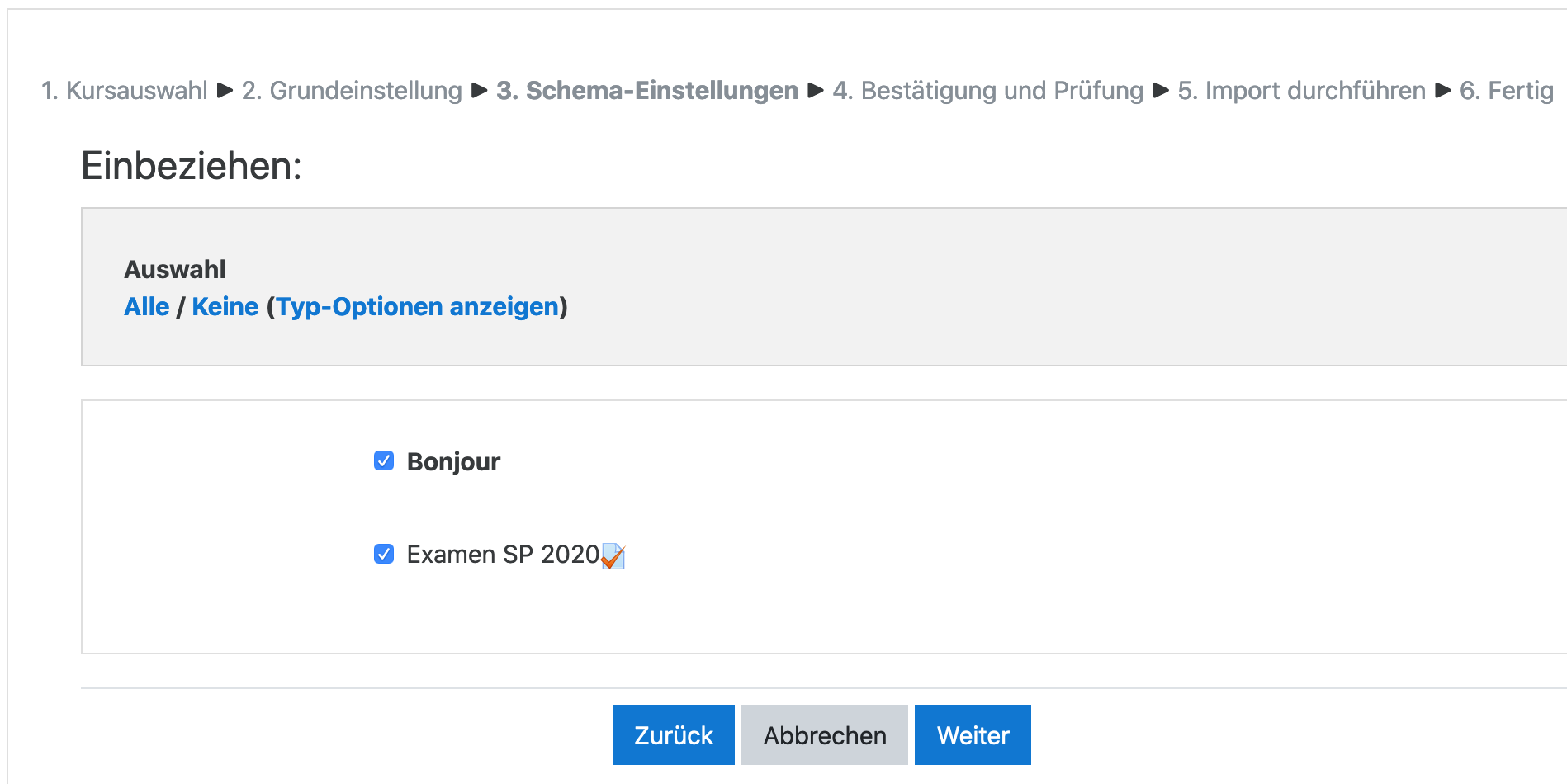Select all items via the Alle link
Viewport: 1567px width, 784px height.
coord(146,306)
